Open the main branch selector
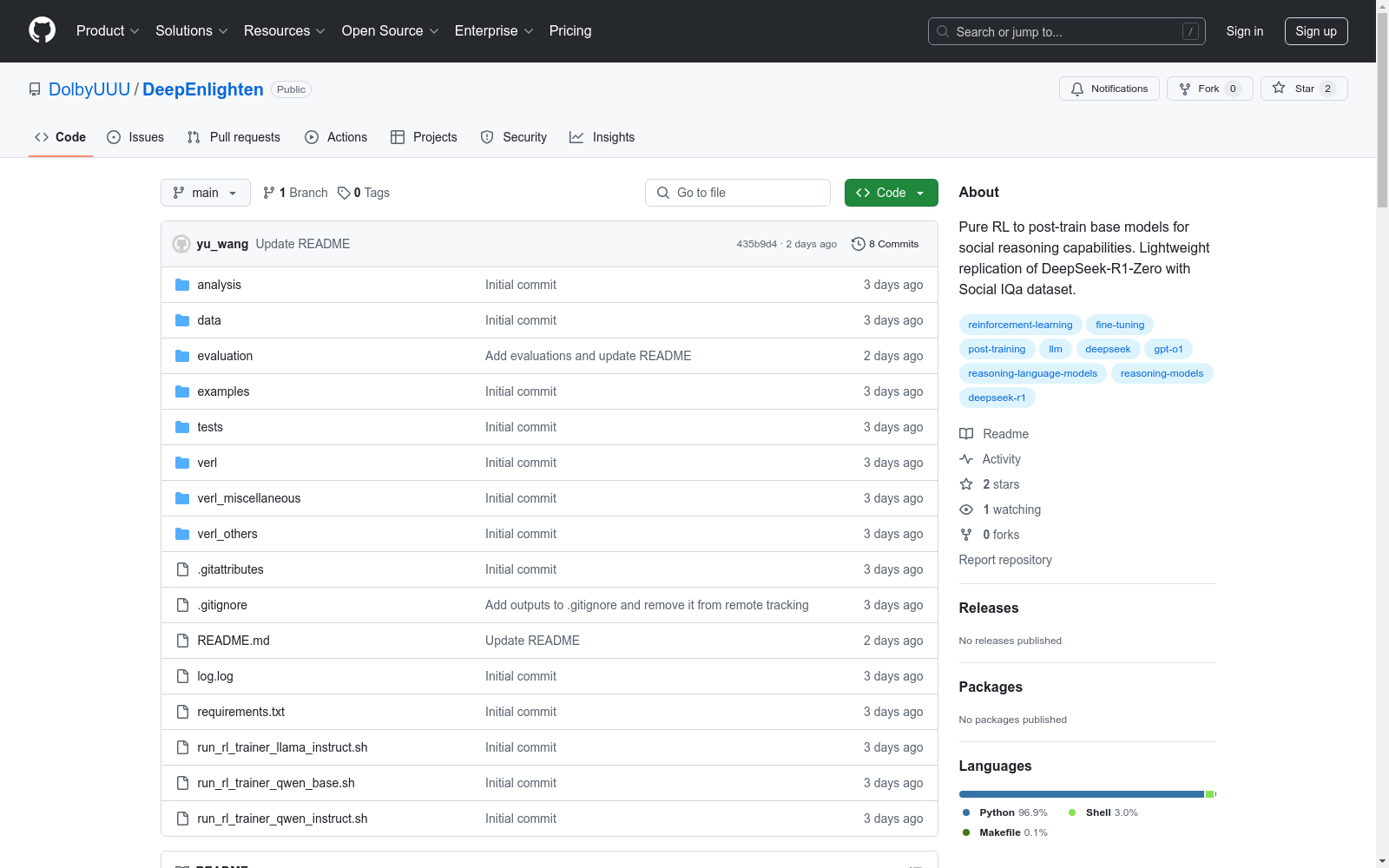 (x=206, y=193)
